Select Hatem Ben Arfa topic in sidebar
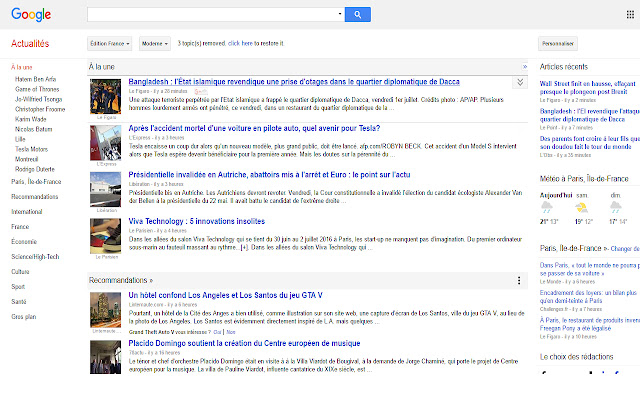The width and height of the screenshot is (640, 400). pos(36,79)
